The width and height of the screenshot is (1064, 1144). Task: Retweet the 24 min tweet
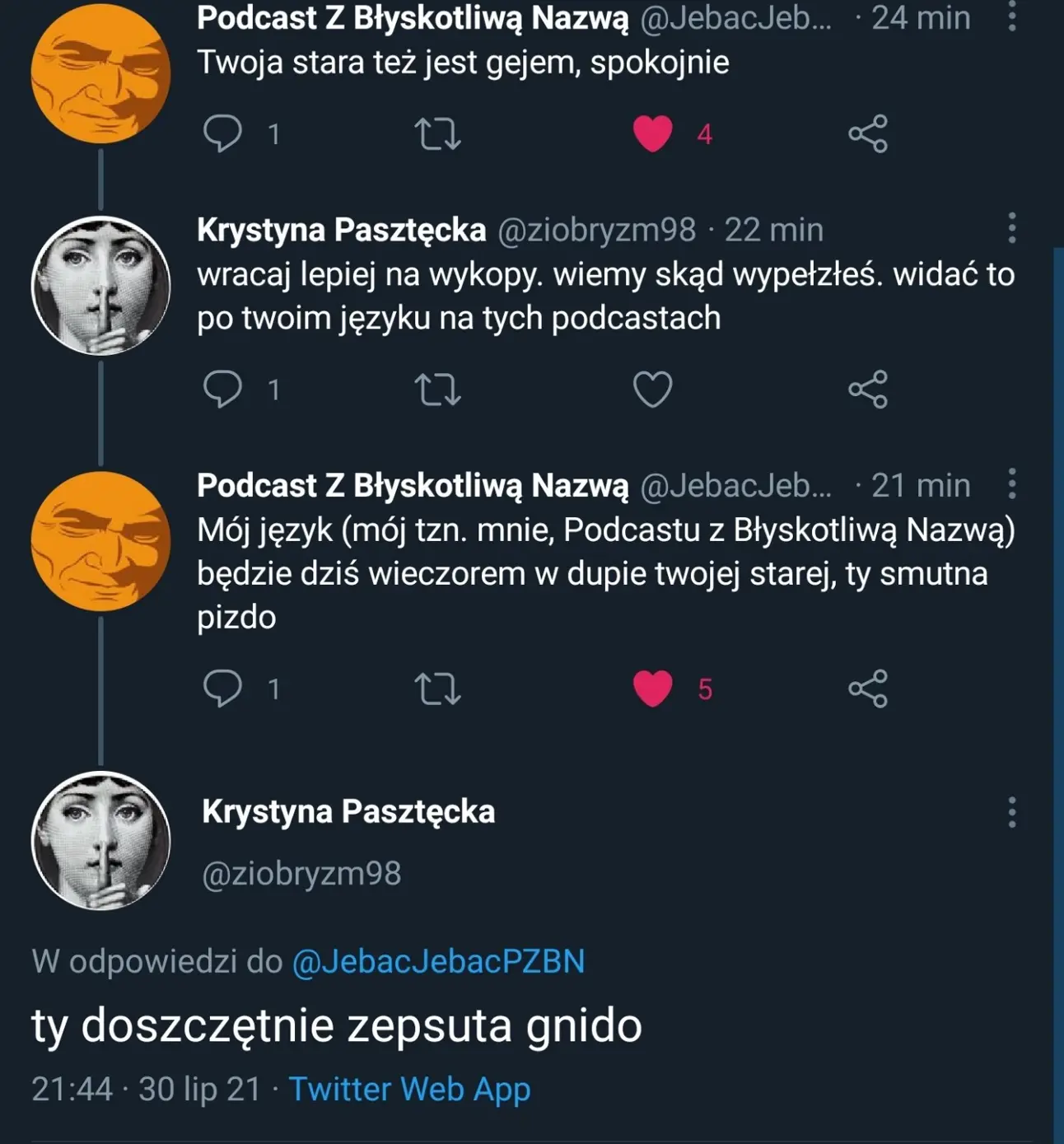coord(437,134)
